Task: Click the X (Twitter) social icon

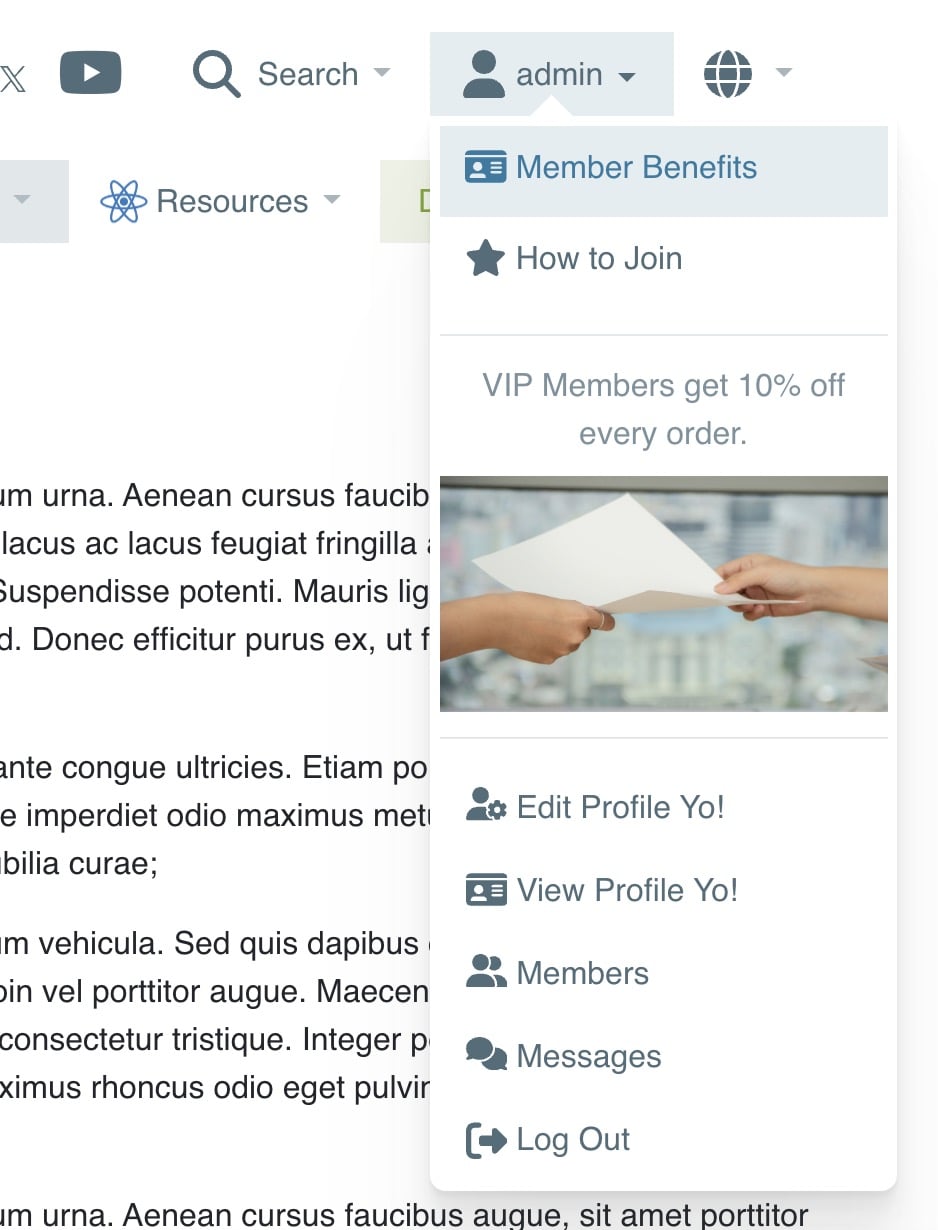Action: 13,77
